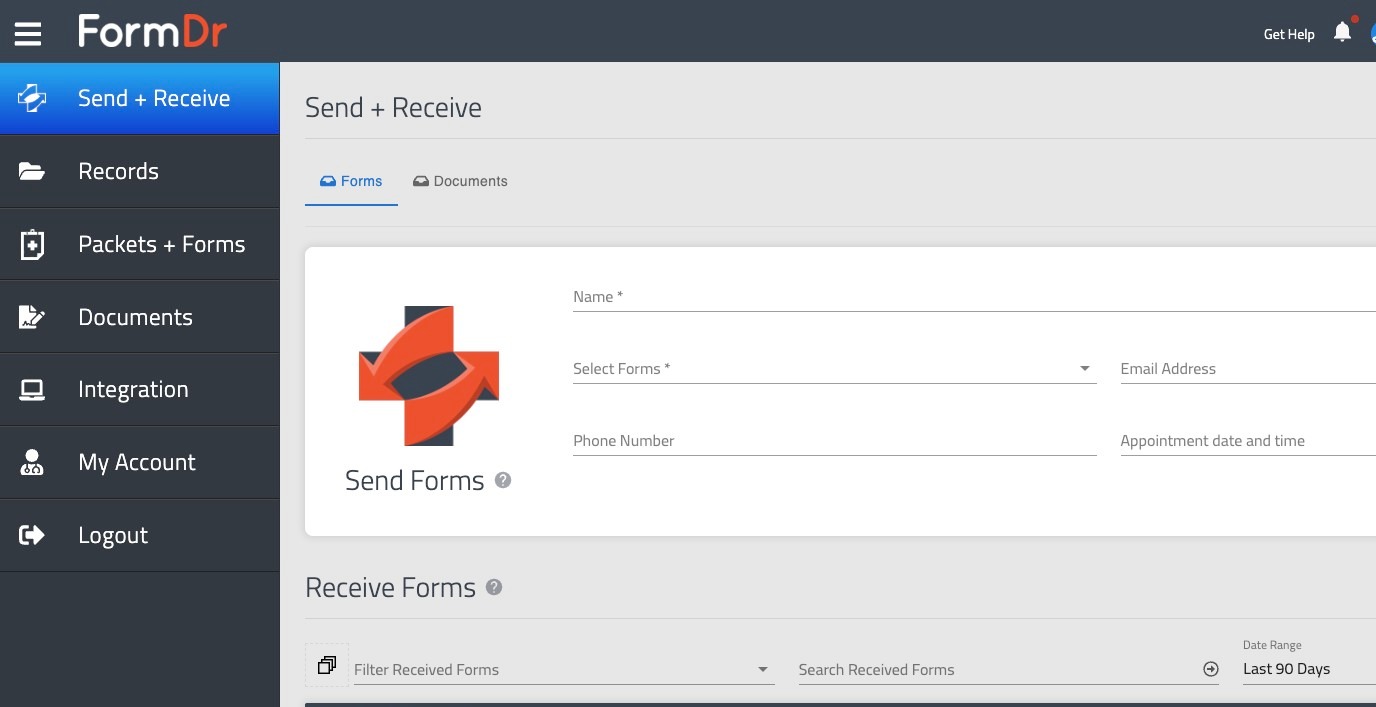Click the Receive Forms heading text

tap(390, 588)
